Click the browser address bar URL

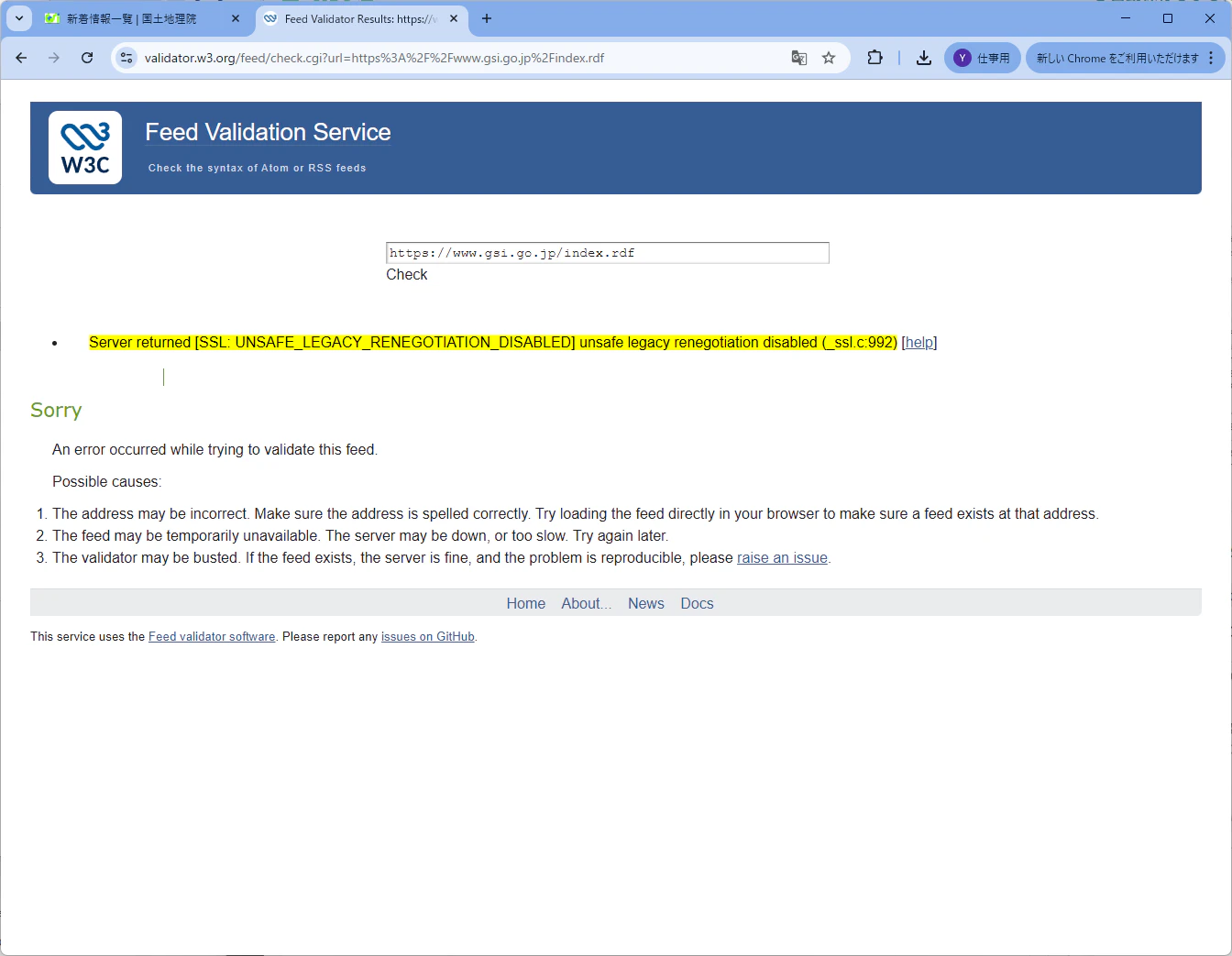[x=374, y=58]
